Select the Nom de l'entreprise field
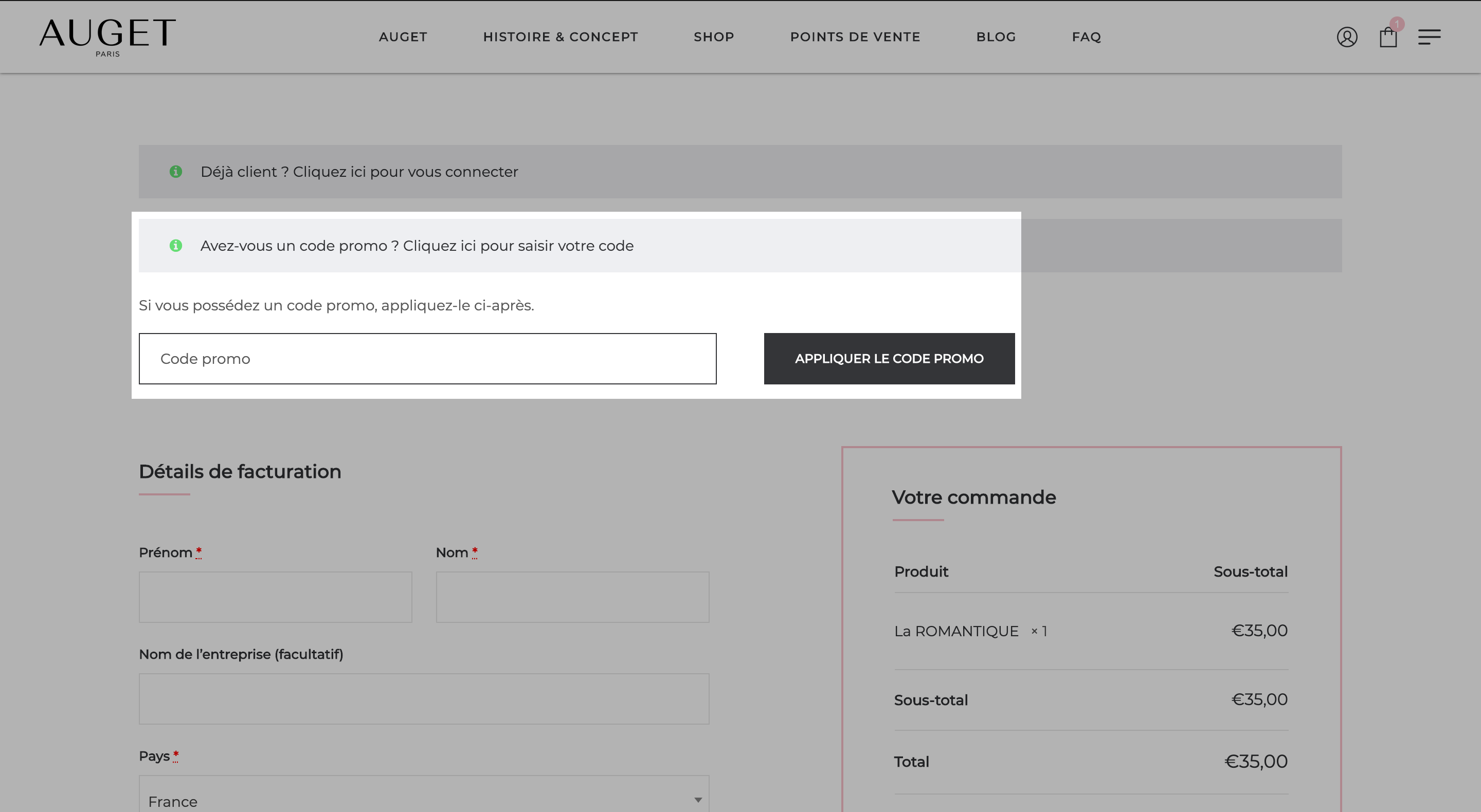Image resolution: width=1481 pixels, height=812 pixels. coord(424,699)
